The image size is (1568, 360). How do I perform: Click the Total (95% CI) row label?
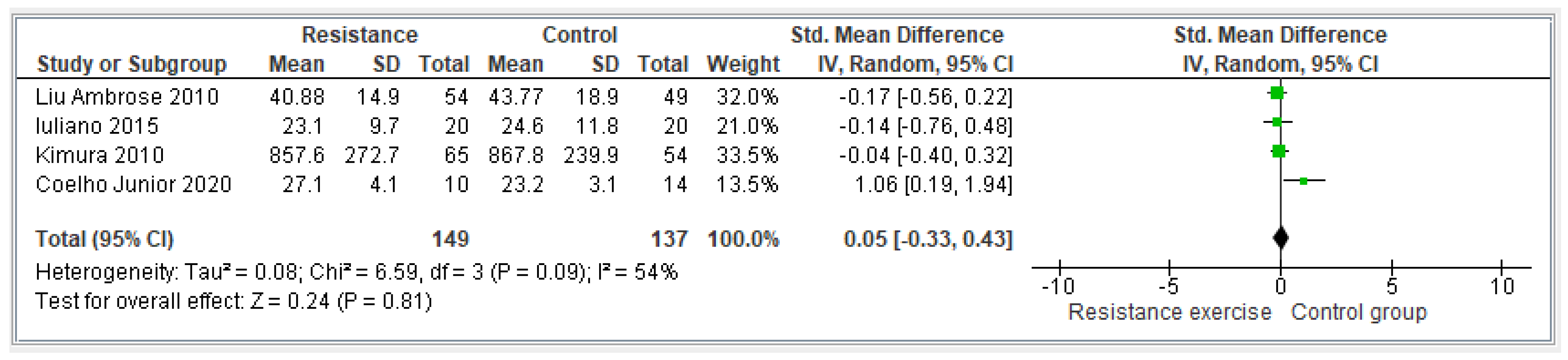[x=104, y=239]
